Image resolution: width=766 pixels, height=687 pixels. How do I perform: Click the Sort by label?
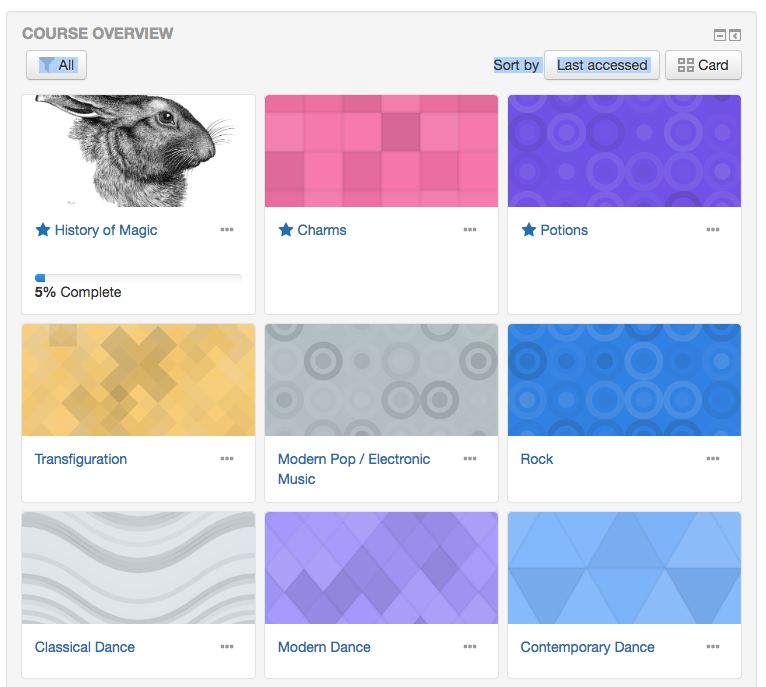516,65
